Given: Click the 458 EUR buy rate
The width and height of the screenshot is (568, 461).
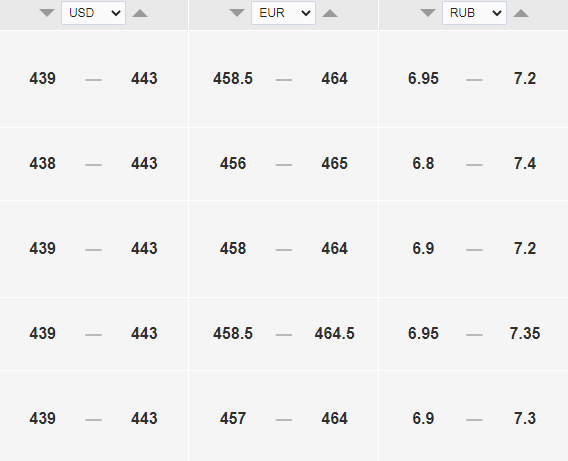Looking at the screenshot, I should (233, 249).
